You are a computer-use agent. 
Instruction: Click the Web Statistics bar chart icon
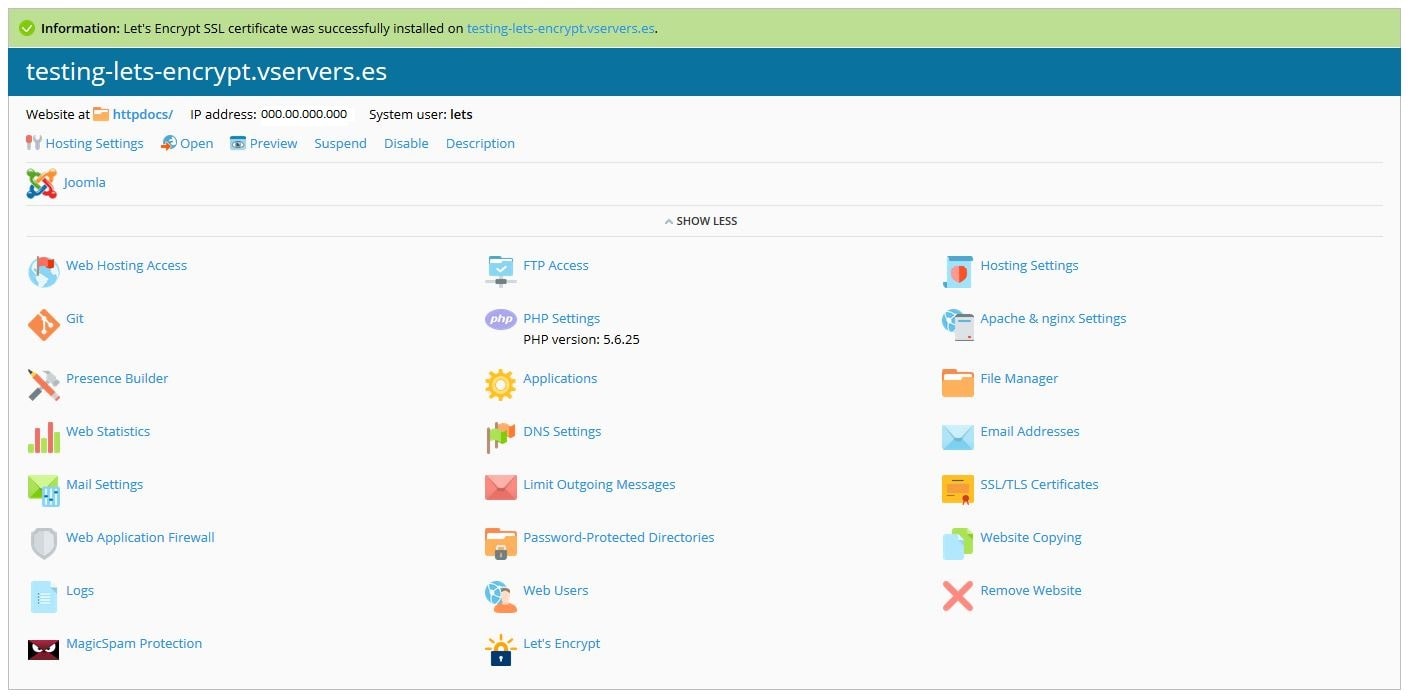click(x=43, y=437)
